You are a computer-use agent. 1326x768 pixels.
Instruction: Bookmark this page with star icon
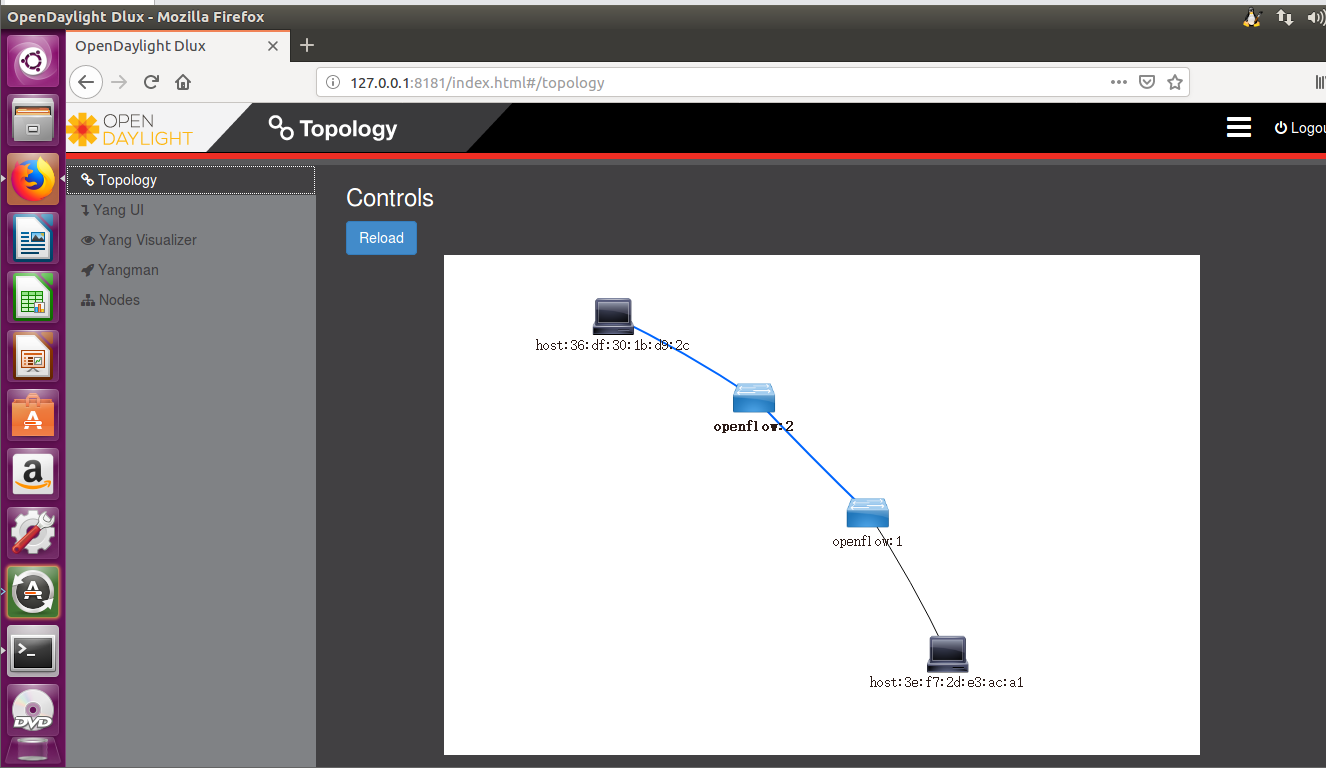click(x=1175, y=82)
